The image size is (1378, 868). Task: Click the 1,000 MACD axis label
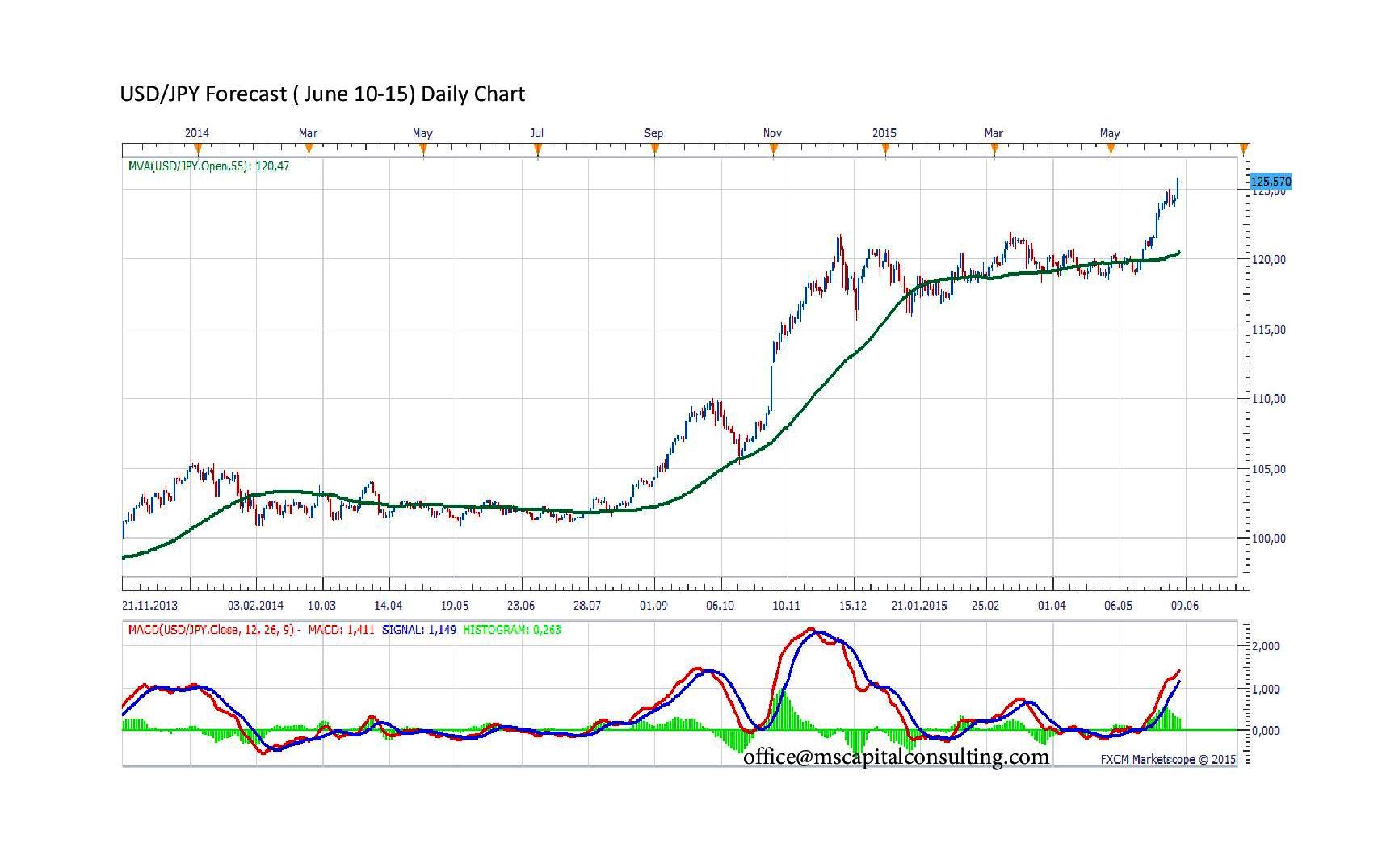tap(1267, 689)
